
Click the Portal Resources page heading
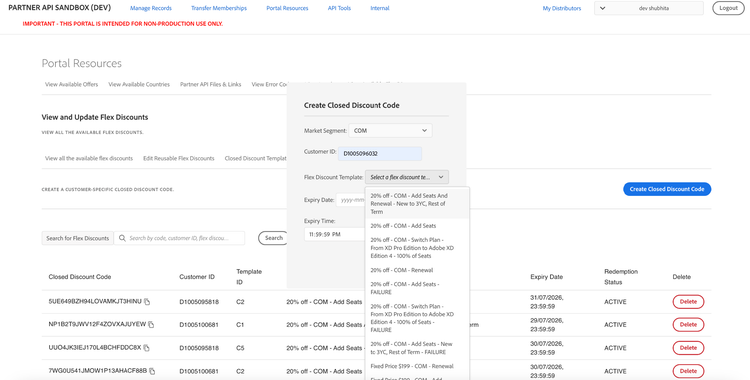pyautogui.click(x=82, y=63)
